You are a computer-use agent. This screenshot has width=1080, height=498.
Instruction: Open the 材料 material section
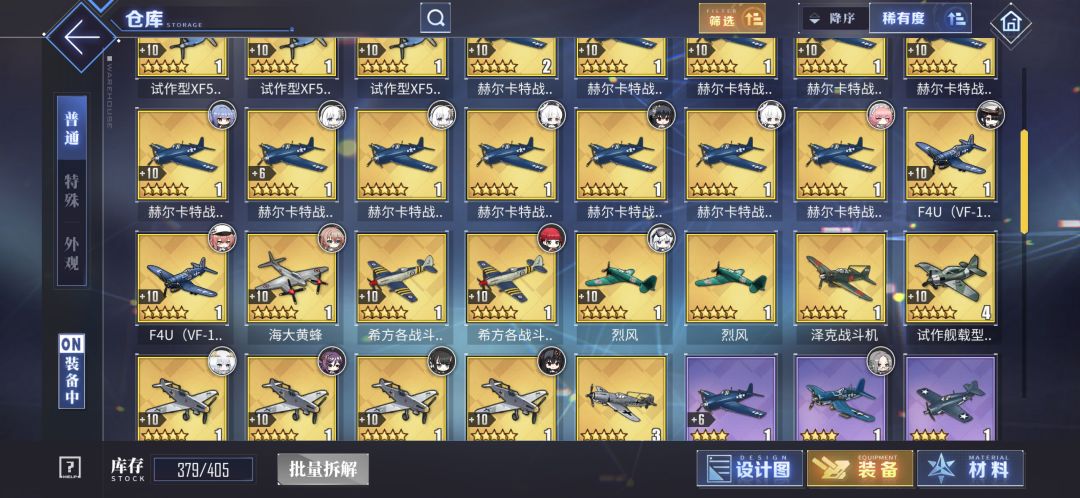click(970, 469)
